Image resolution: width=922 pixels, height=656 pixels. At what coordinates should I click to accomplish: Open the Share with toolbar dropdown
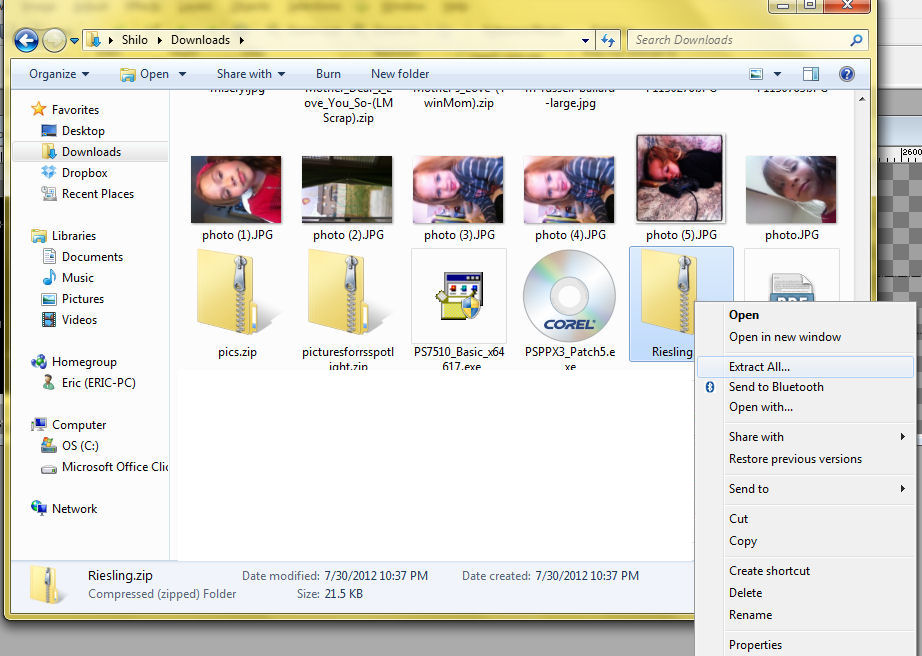pyautogui.click(x=250, y=74)
